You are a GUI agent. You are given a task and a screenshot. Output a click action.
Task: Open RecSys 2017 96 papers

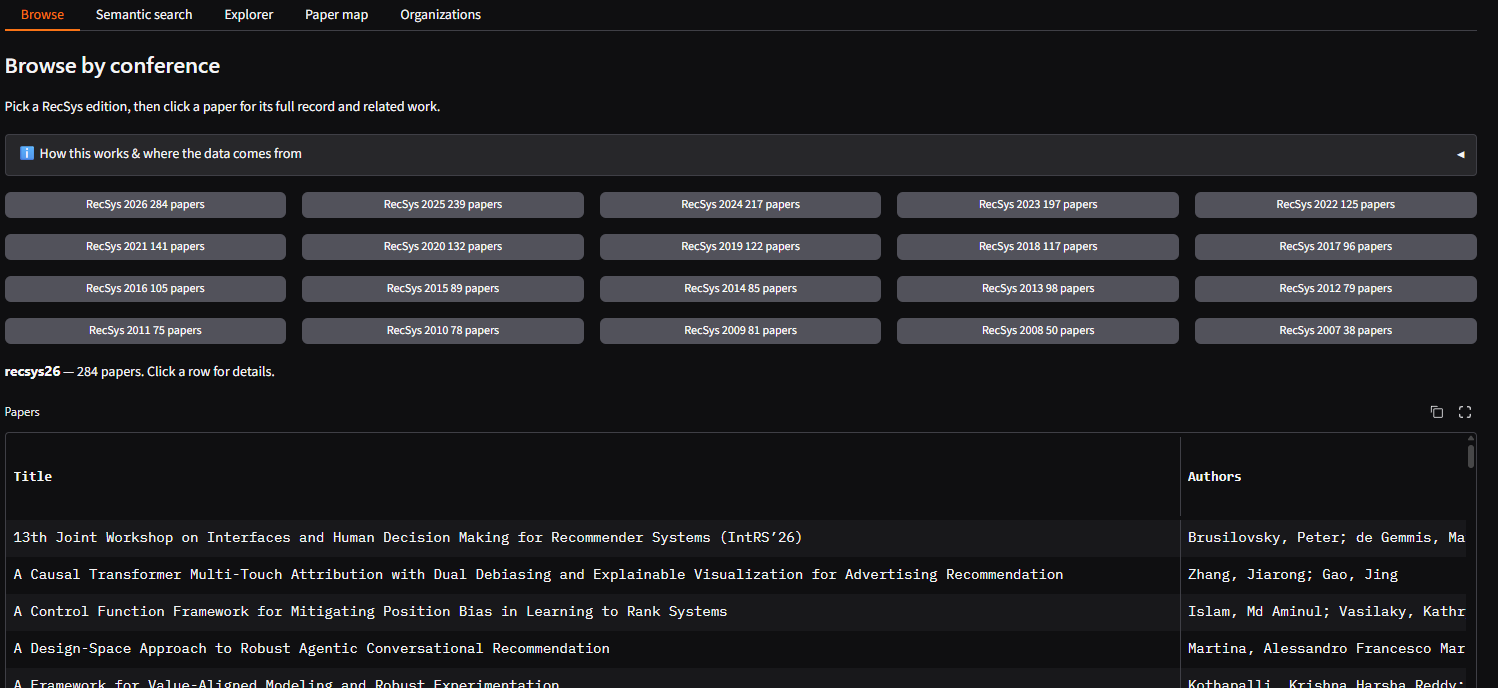click(1336, 247)
